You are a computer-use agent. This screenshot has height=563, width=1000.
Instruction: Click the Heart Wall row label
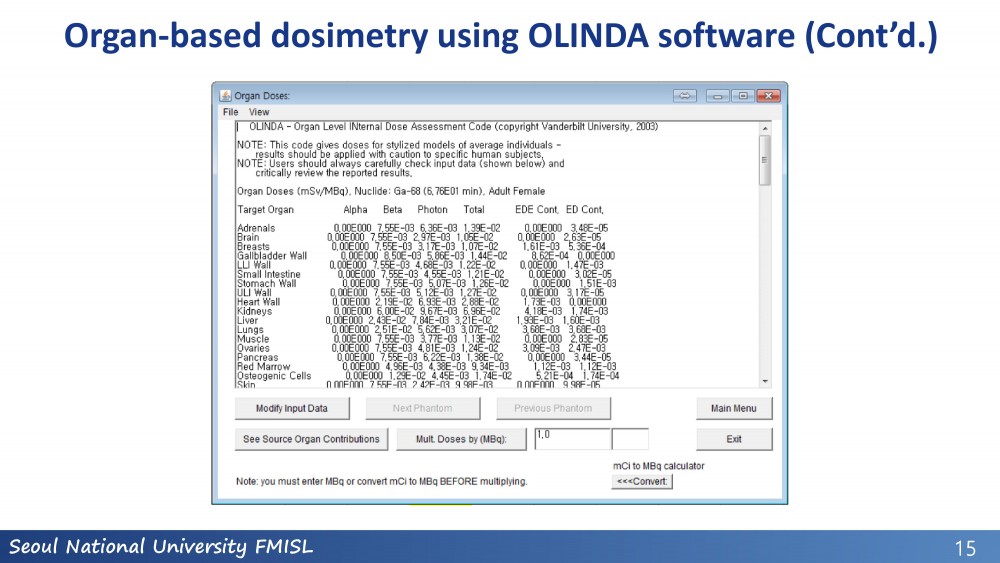point(258,302)
